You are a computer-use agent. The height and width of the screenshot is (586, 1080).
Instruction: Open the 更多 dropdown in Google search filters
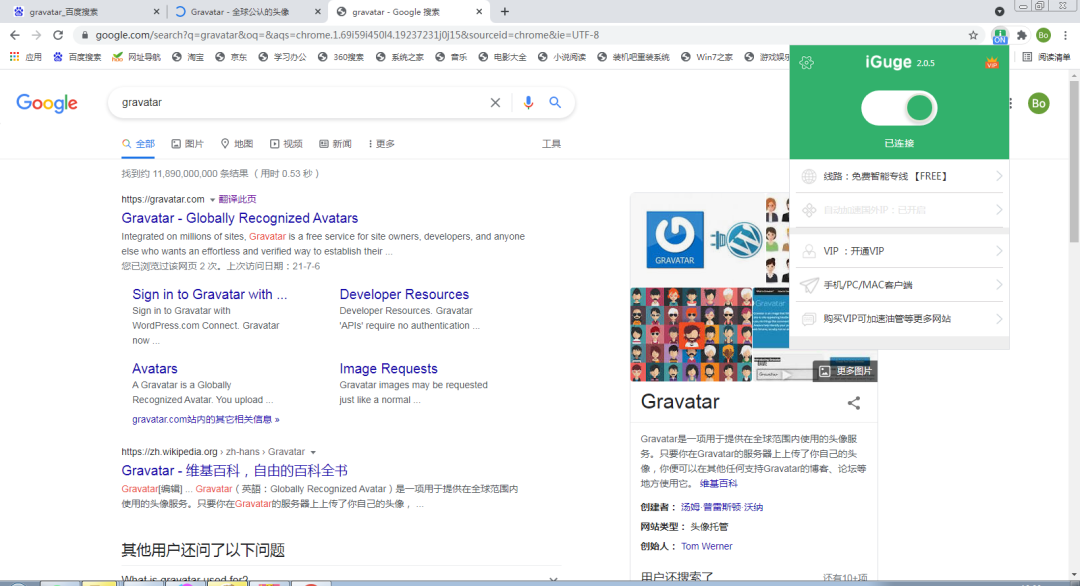point(381,143)
